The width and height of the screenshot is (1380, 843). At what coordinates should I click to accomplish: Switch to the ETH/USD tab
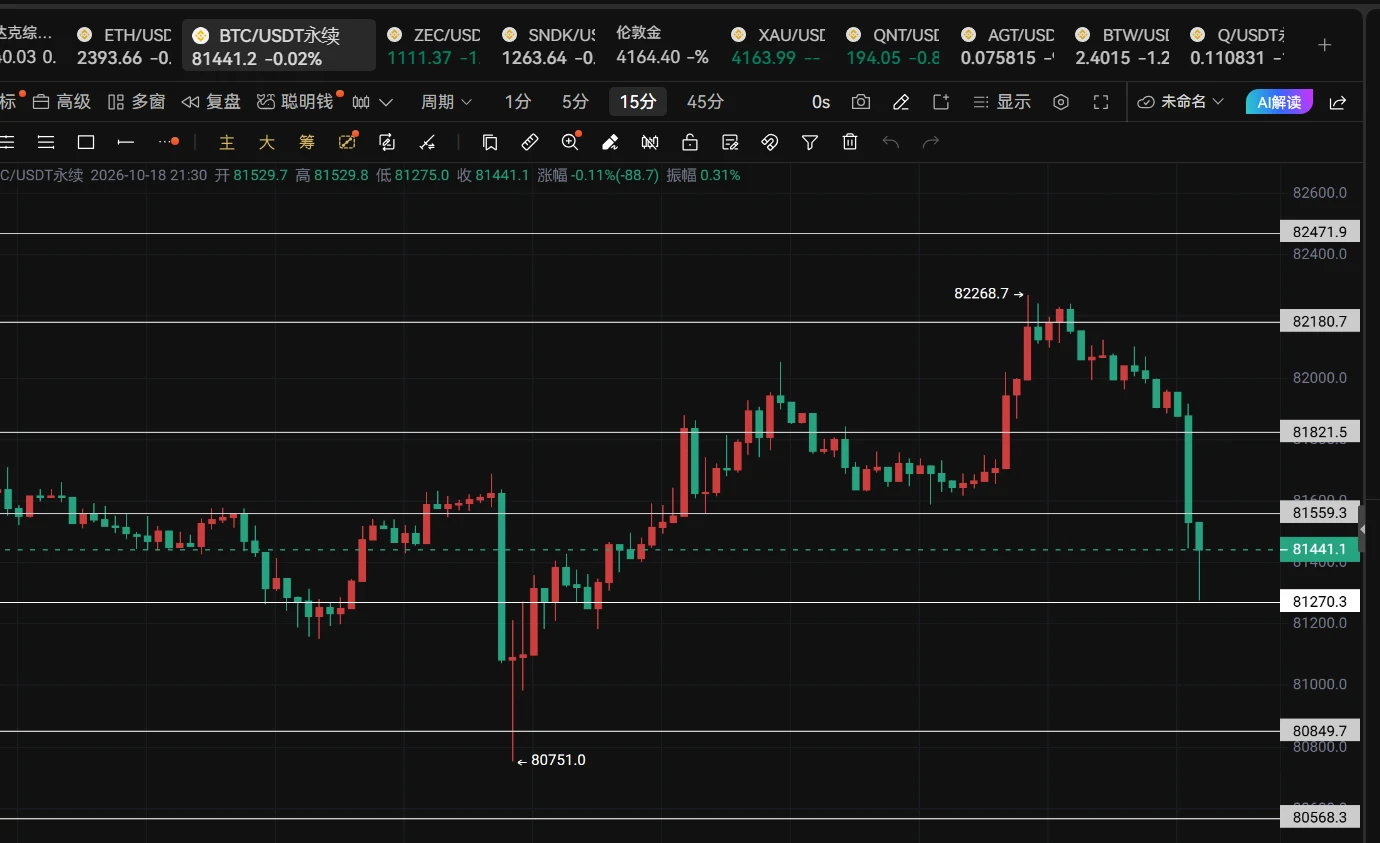(124, 46)
